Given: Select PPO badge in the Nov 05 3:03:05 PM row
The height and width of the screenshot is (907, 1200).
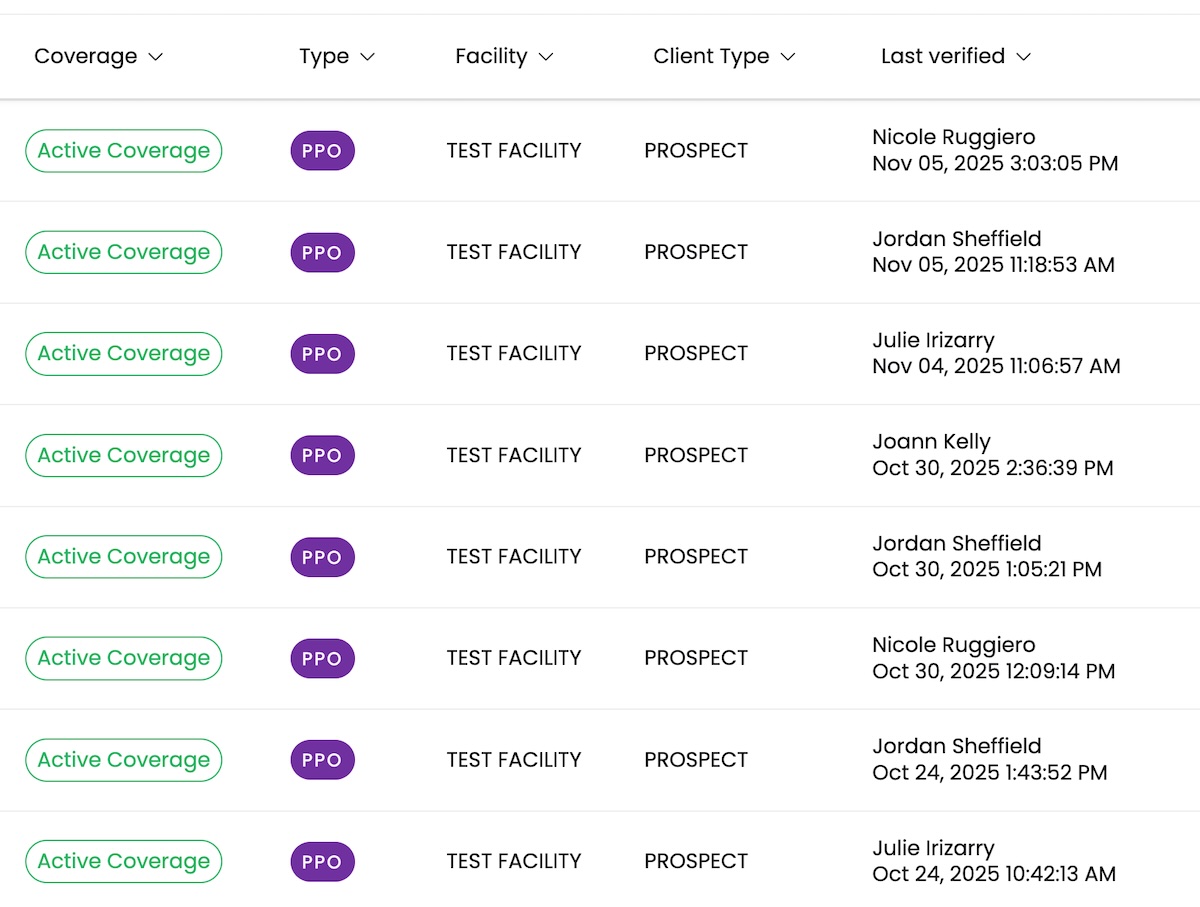Looking at the screenshot, I should click(322, 151).
